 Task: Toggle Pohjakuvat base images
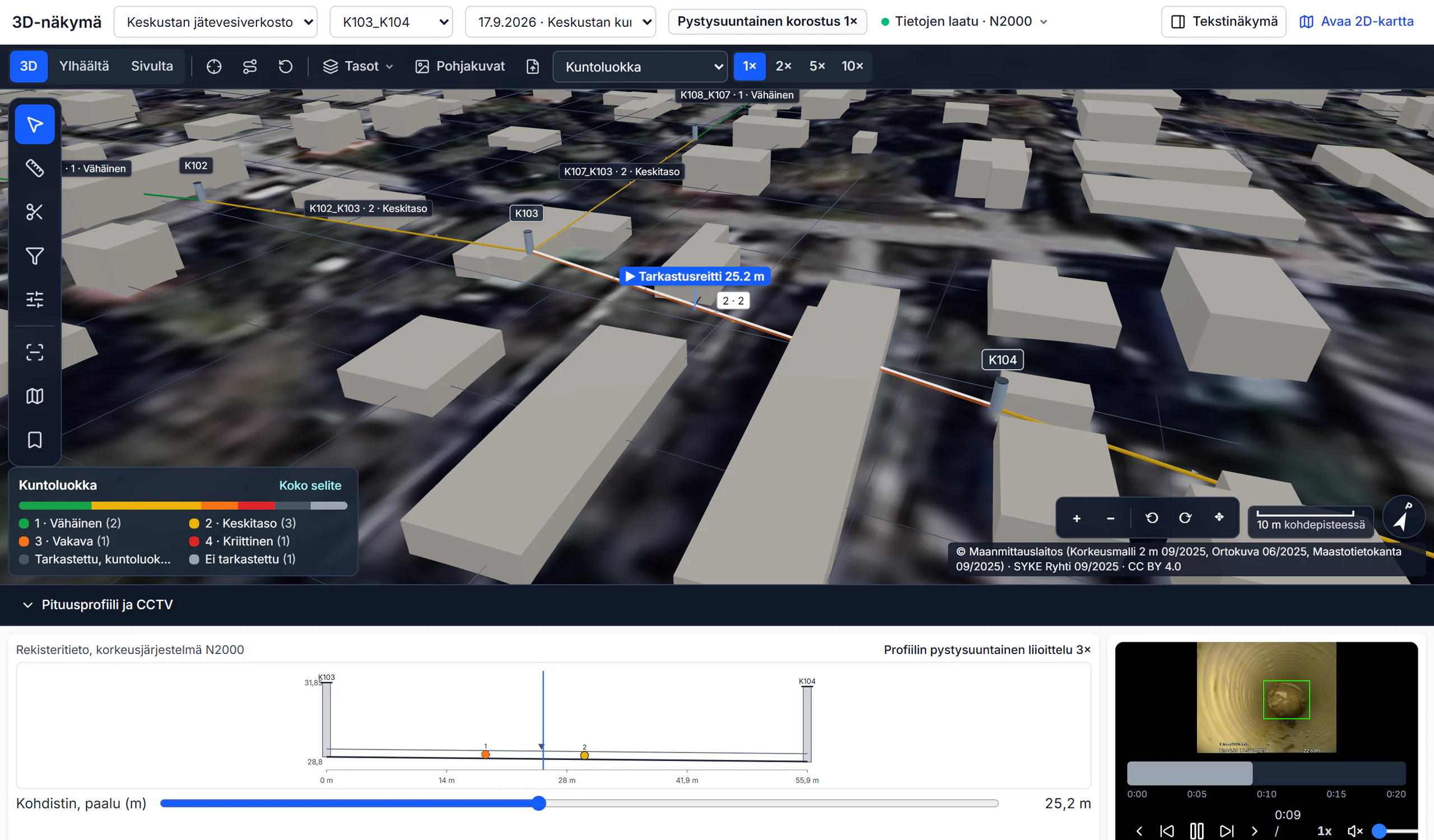tap(460, 67)
